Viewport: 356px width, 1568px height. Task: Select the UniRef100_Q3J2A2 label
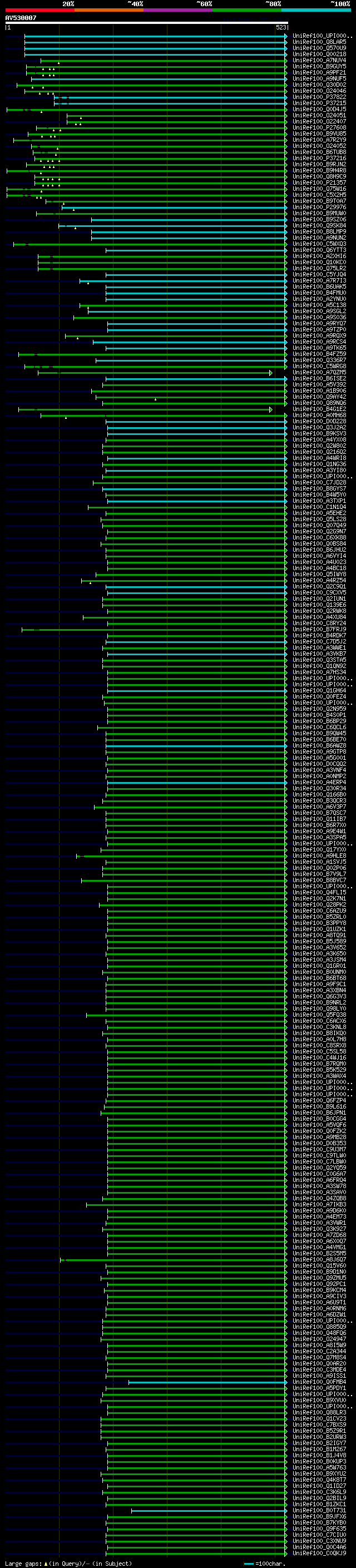coord(319,427)
